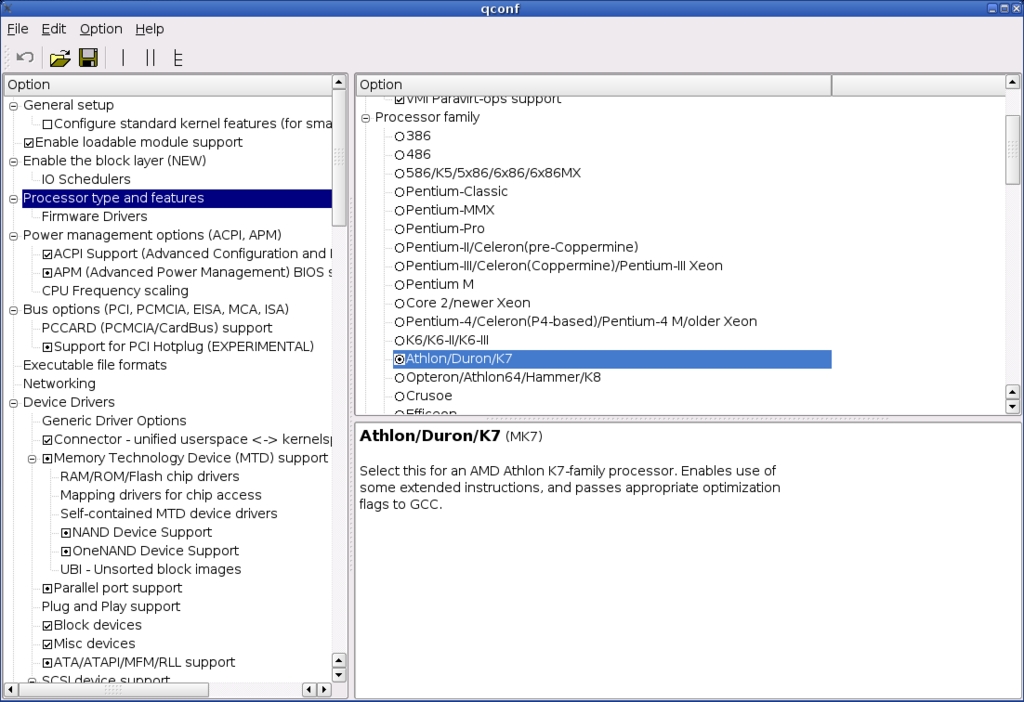Collapse the Device Drivers tree node
This screenshot has width=1024, height=702.
click(x=14, y=403)
